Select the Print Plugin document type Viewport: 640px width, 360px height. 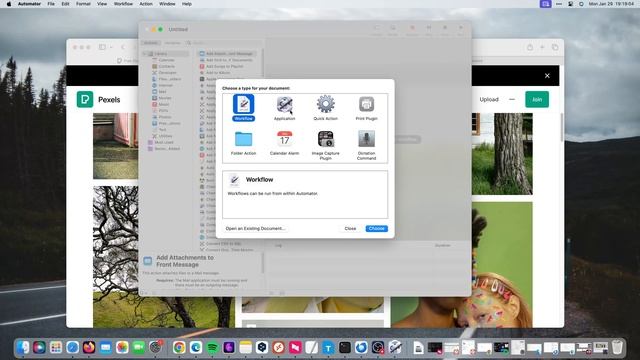tap(366, 108)
